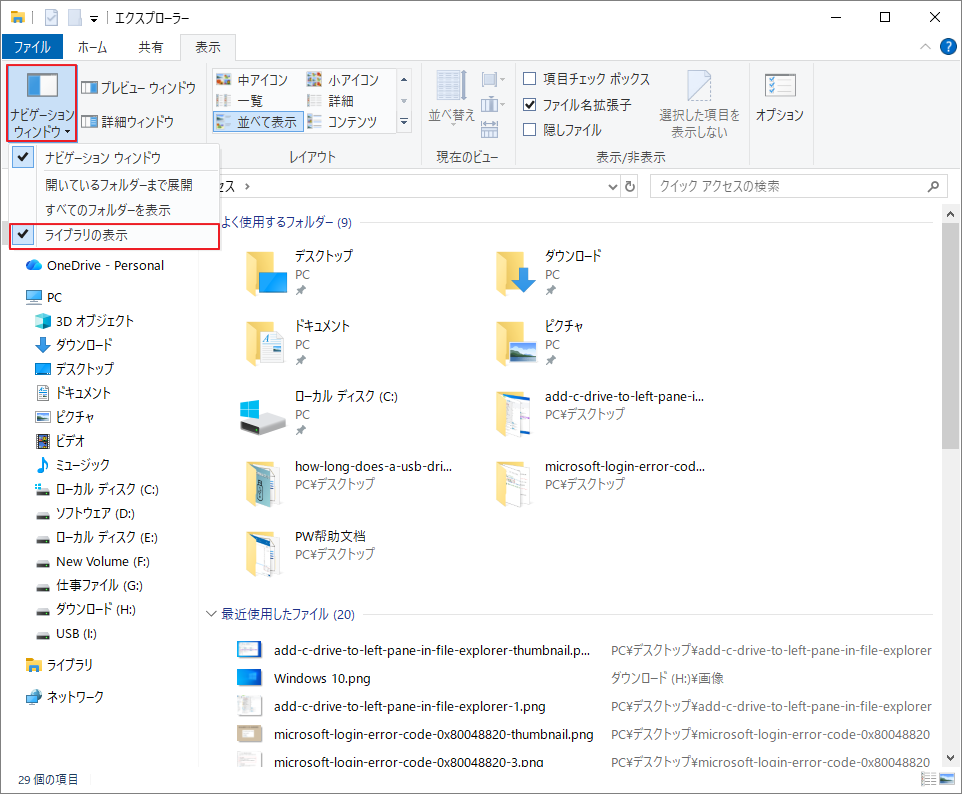Open the Help question mark icon
This screenshot has height=794, width=962.
[x=948, y=47]
